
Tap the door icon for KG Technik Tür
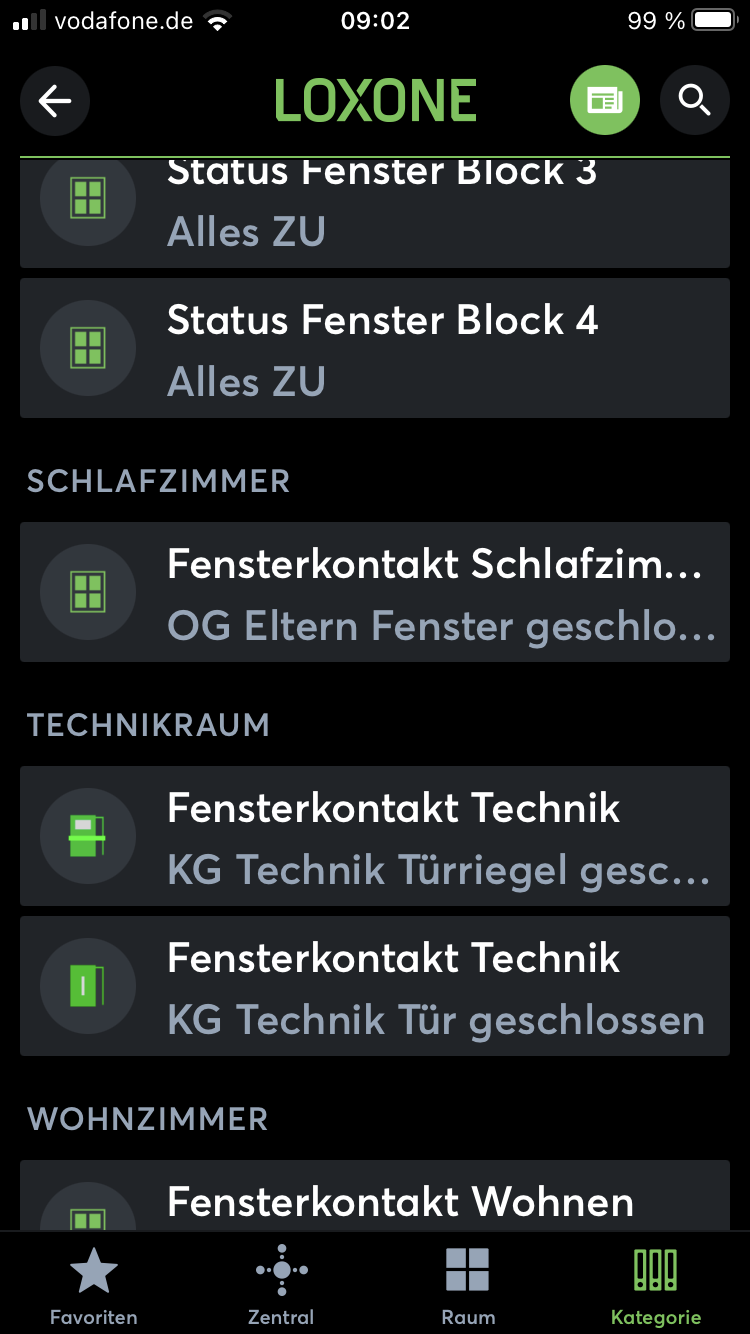click(x=88, y=986)
